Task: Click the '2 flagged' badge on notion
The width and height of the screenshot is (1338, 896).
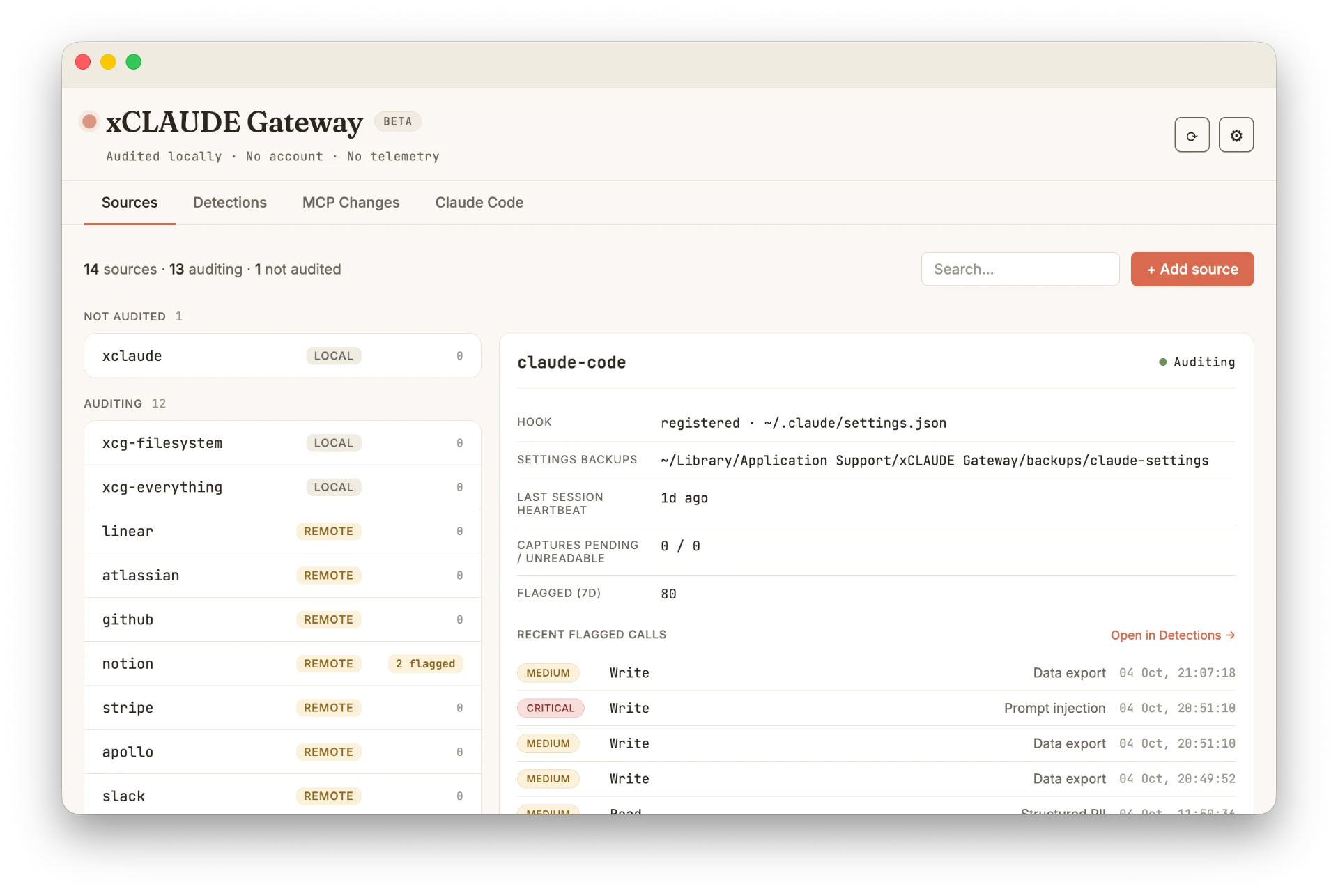Action: (425, 664)
